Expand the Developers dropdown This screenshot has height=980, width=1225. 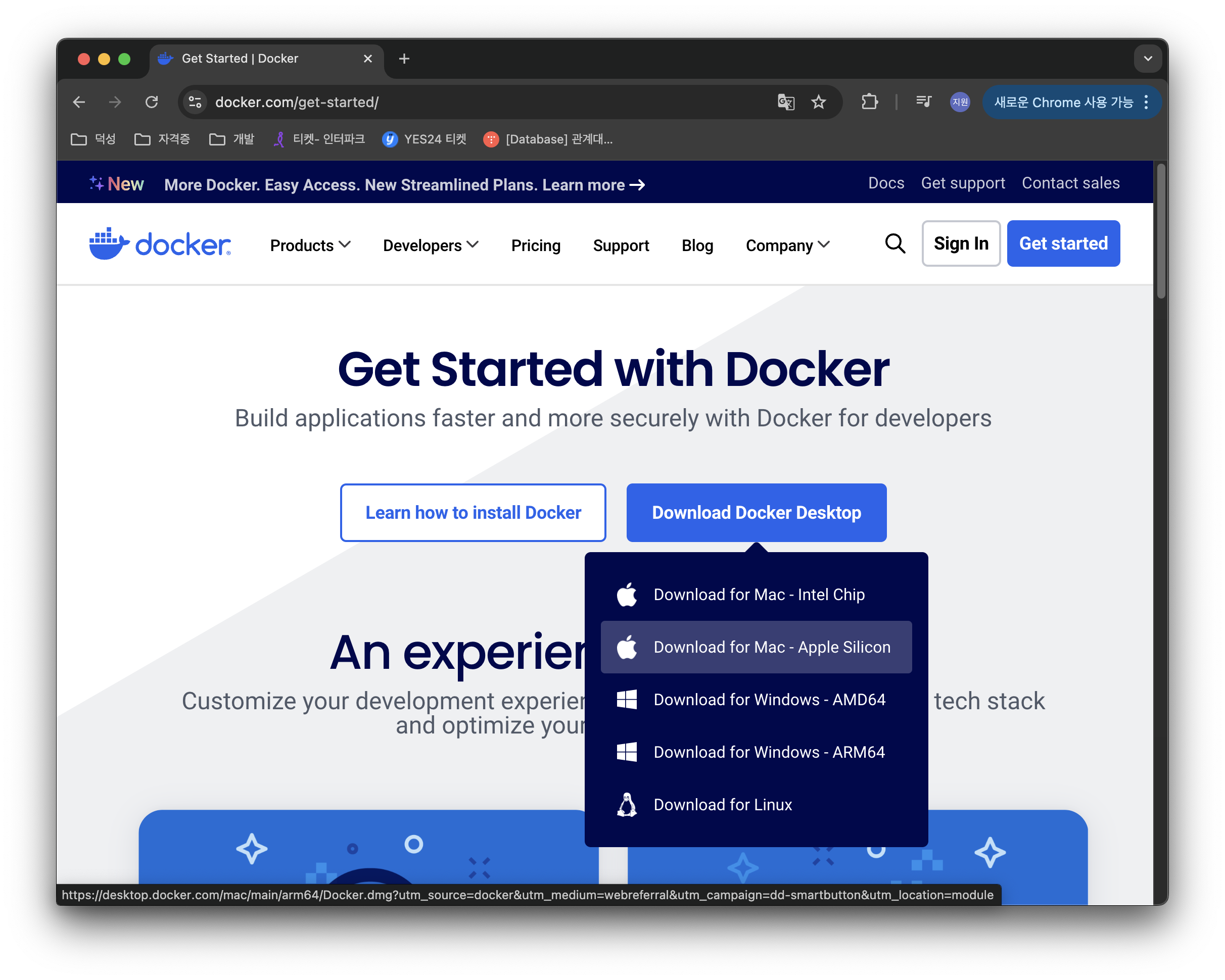coord(430,246)
